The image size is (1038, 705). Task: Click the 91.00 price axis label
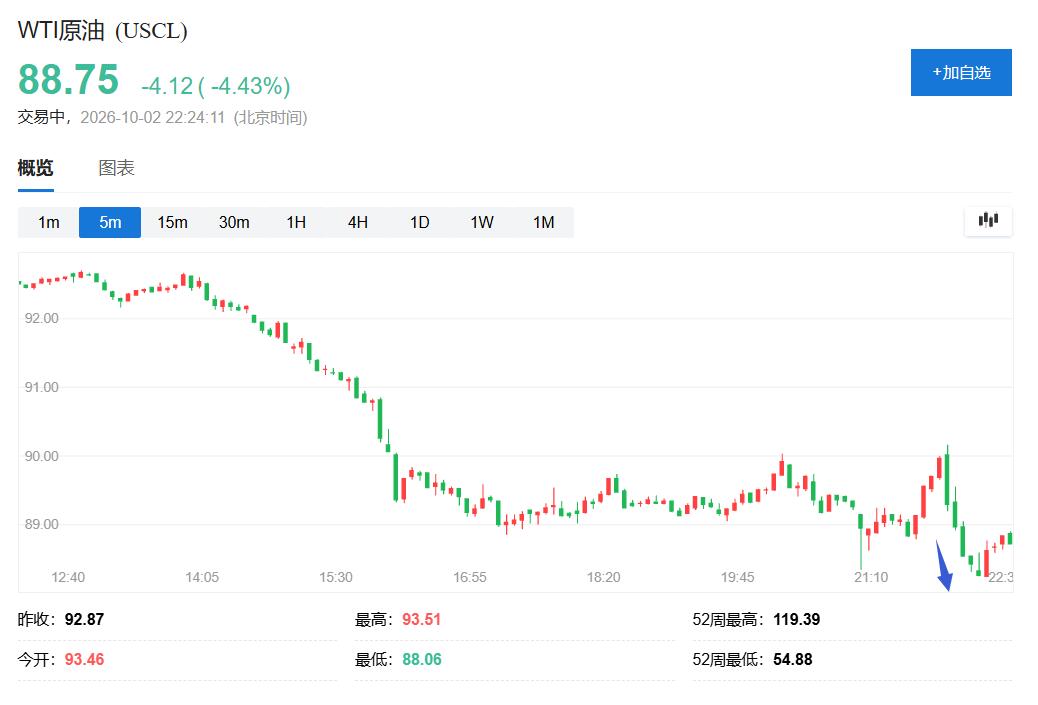[42, 387]
